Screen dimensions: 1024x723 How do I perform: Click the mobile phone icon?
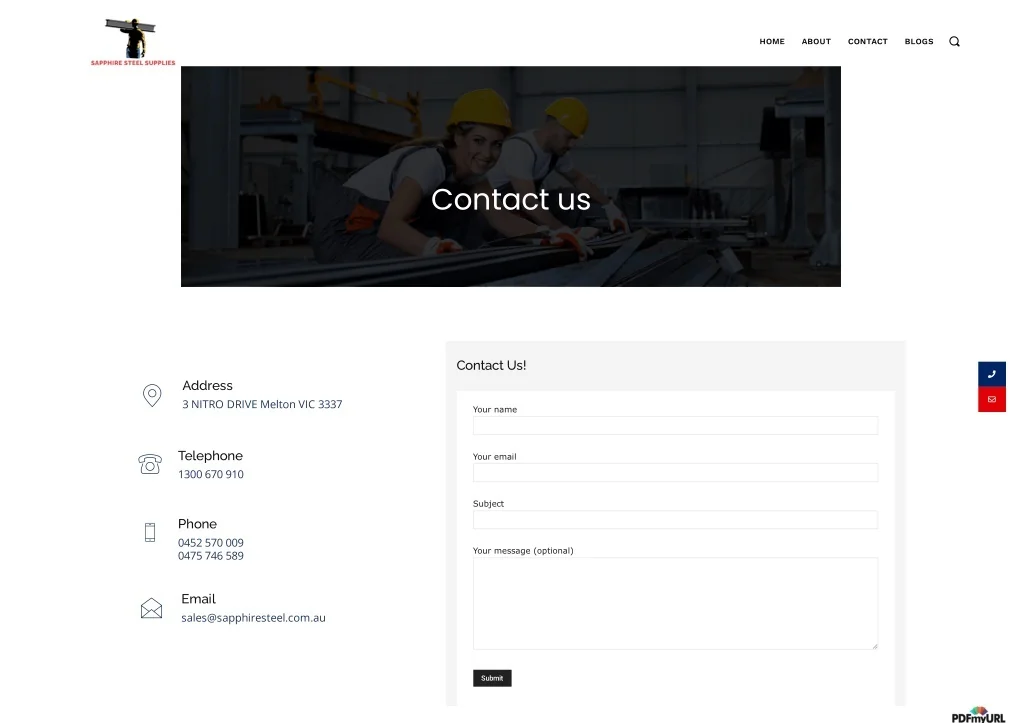tap(150, 532)
